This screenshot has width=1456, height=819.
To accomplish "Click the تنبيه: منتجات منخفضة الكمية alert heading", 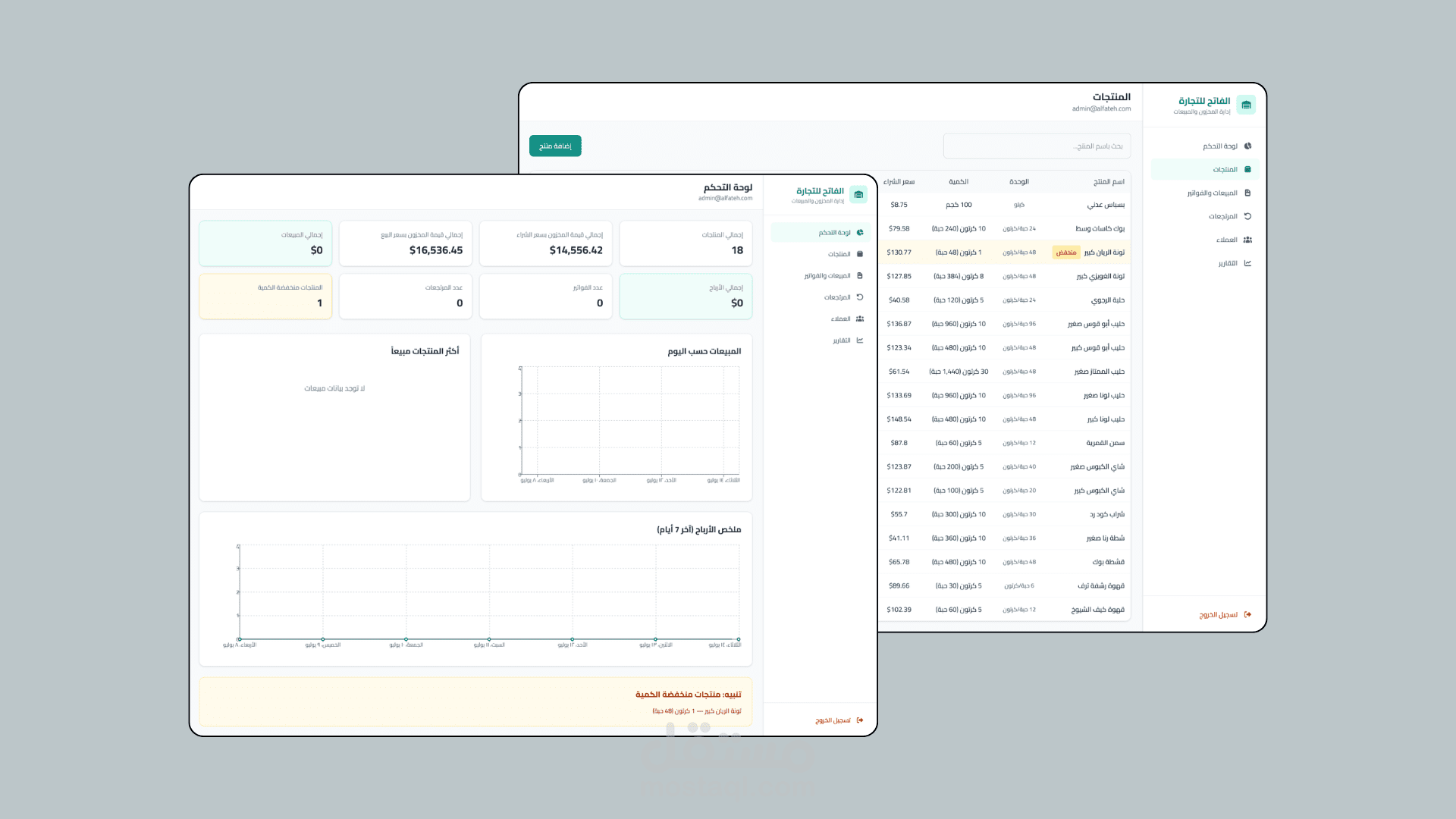I will (x=688, y=695).
